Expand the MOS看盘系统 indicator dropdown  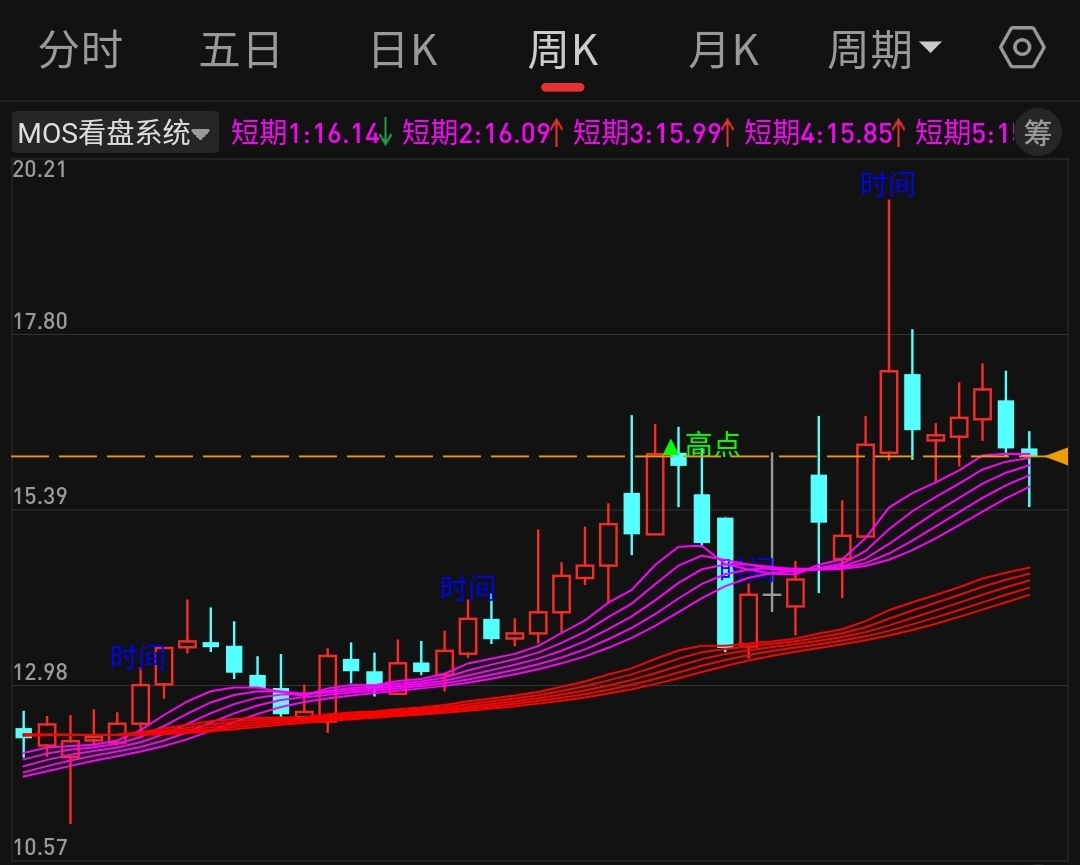[x=115, y=132]
